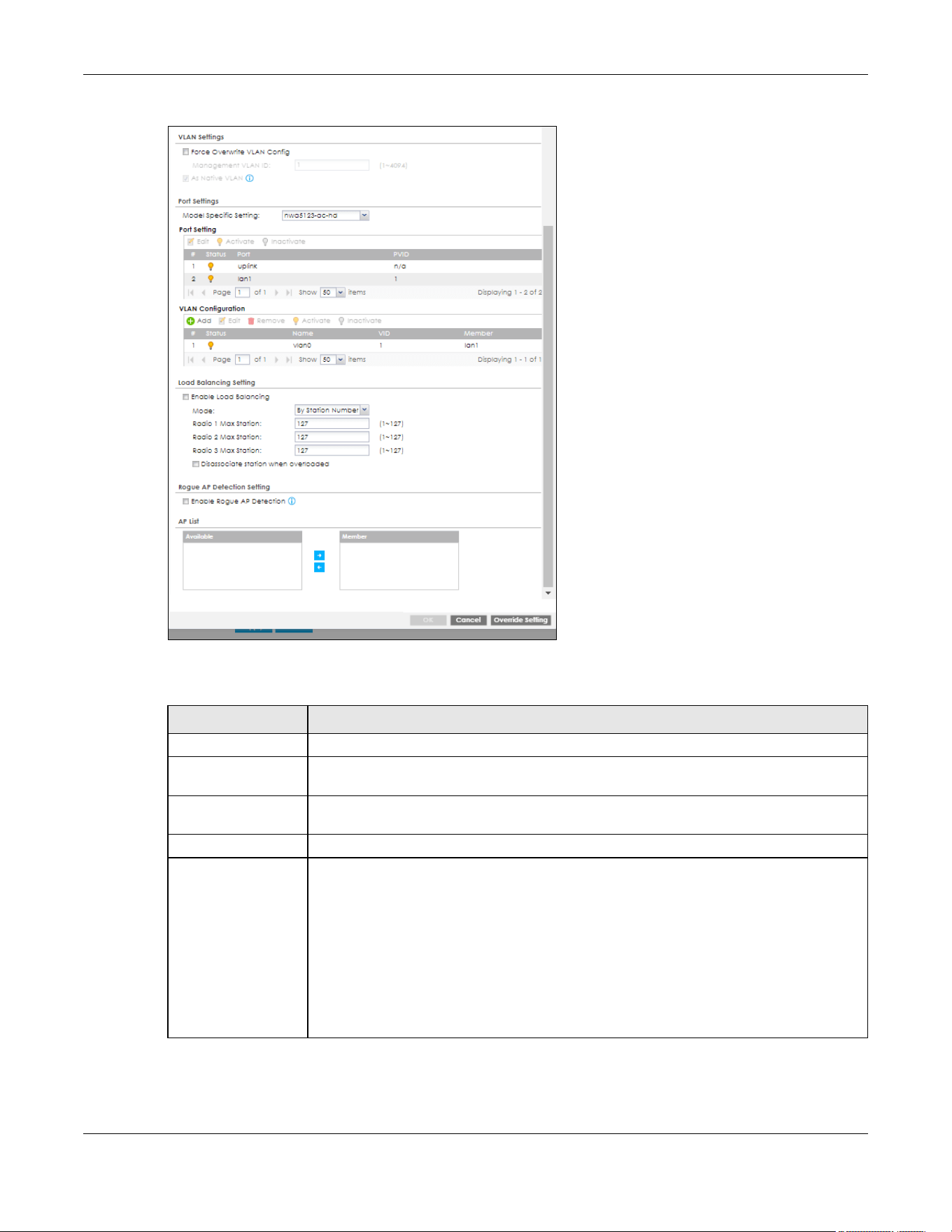The height and width of the screenshot is (1232, 952).
Task: Click the Member list box in AP List
Action: coord(399,566)
